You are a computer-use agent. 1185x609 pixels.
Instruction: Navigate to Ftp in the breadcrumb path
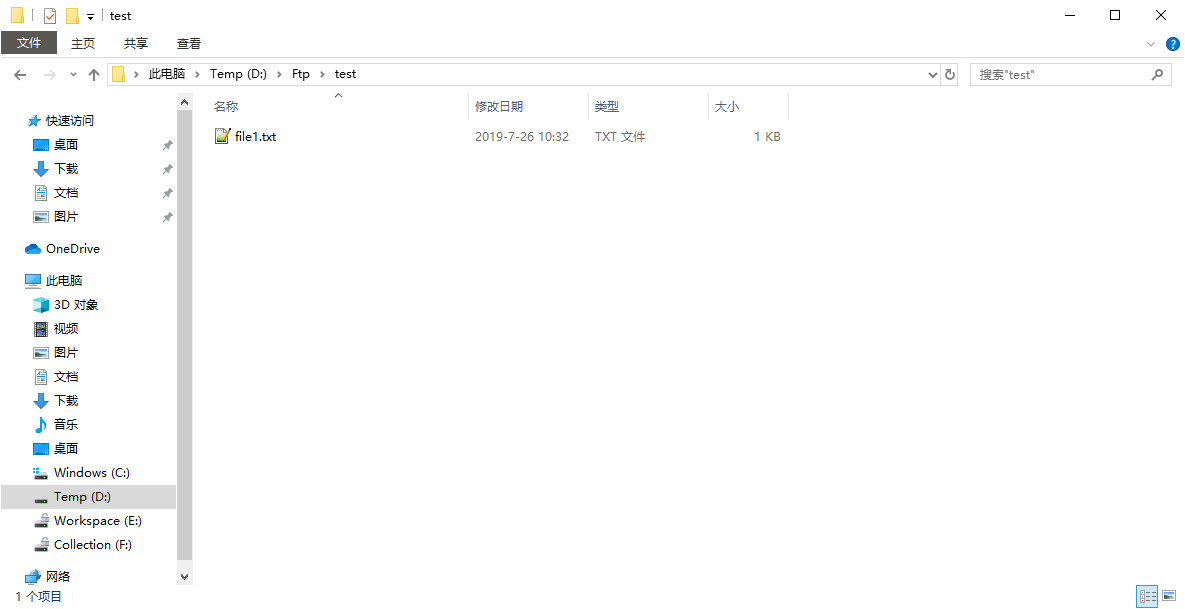click(x=300, y=74)
